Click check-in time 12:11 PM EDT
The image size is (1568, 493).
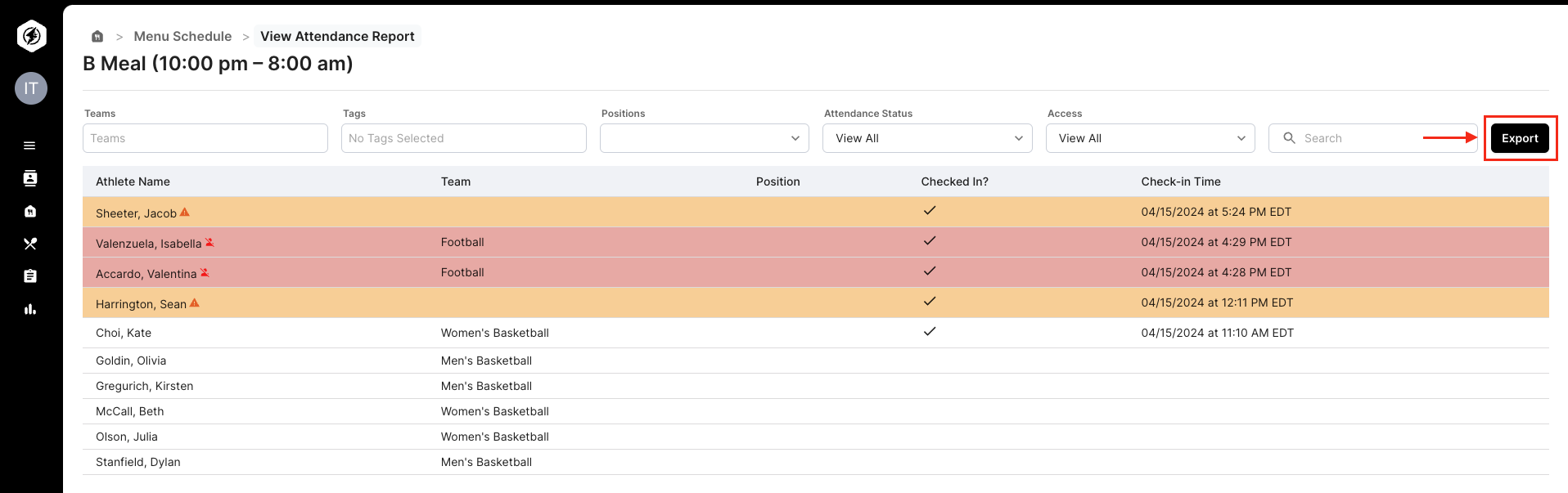pos(1217,303)
